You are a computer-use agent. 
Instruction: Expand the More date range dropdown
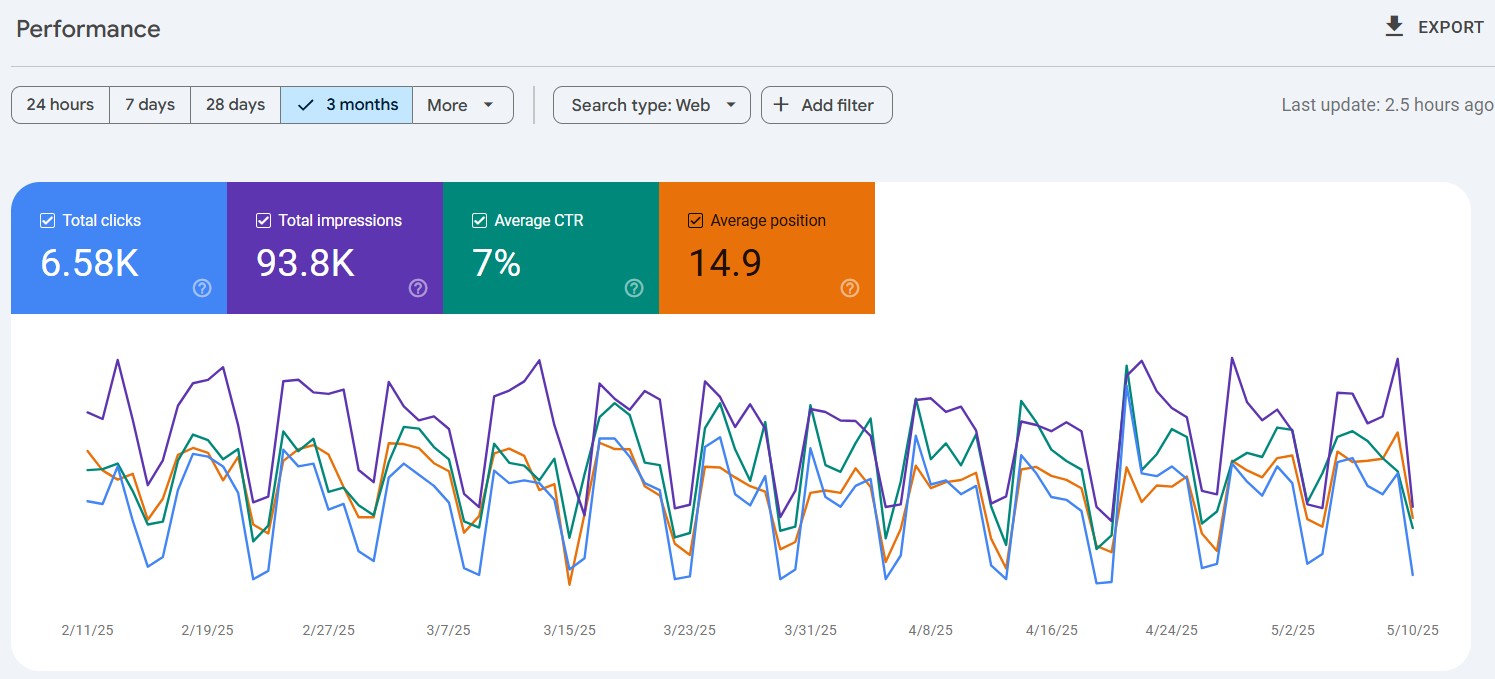[x=463, y=105]
